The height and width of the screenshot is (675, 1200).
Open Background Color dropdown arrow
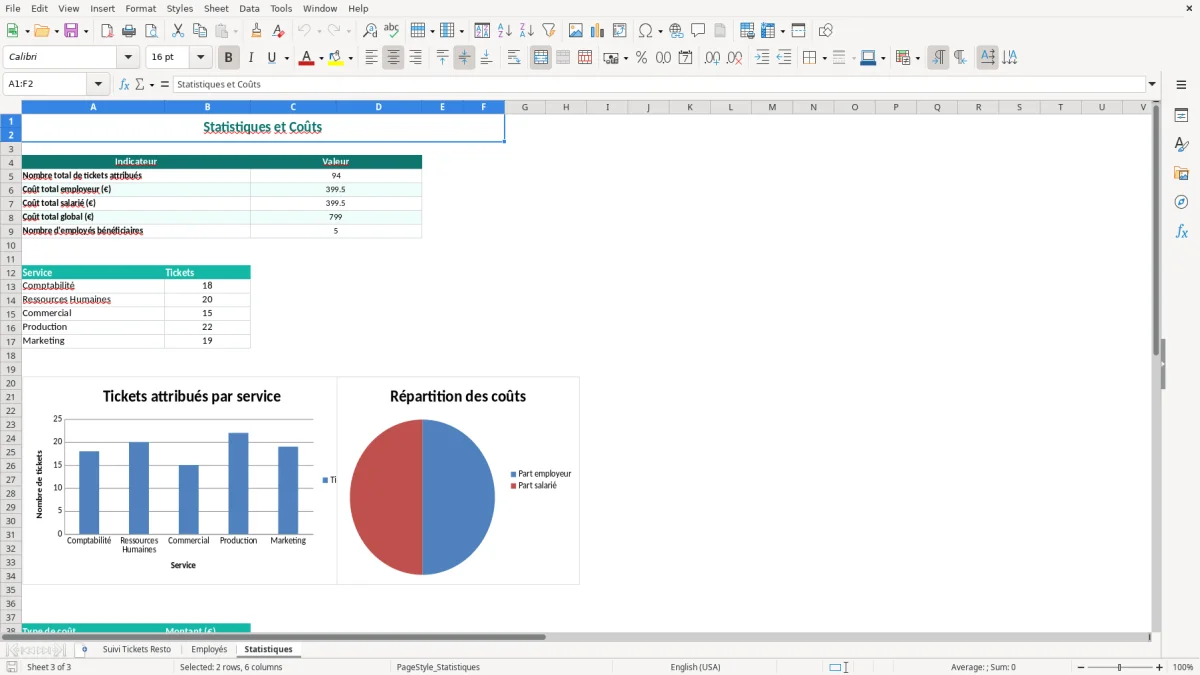pos(350,58)
